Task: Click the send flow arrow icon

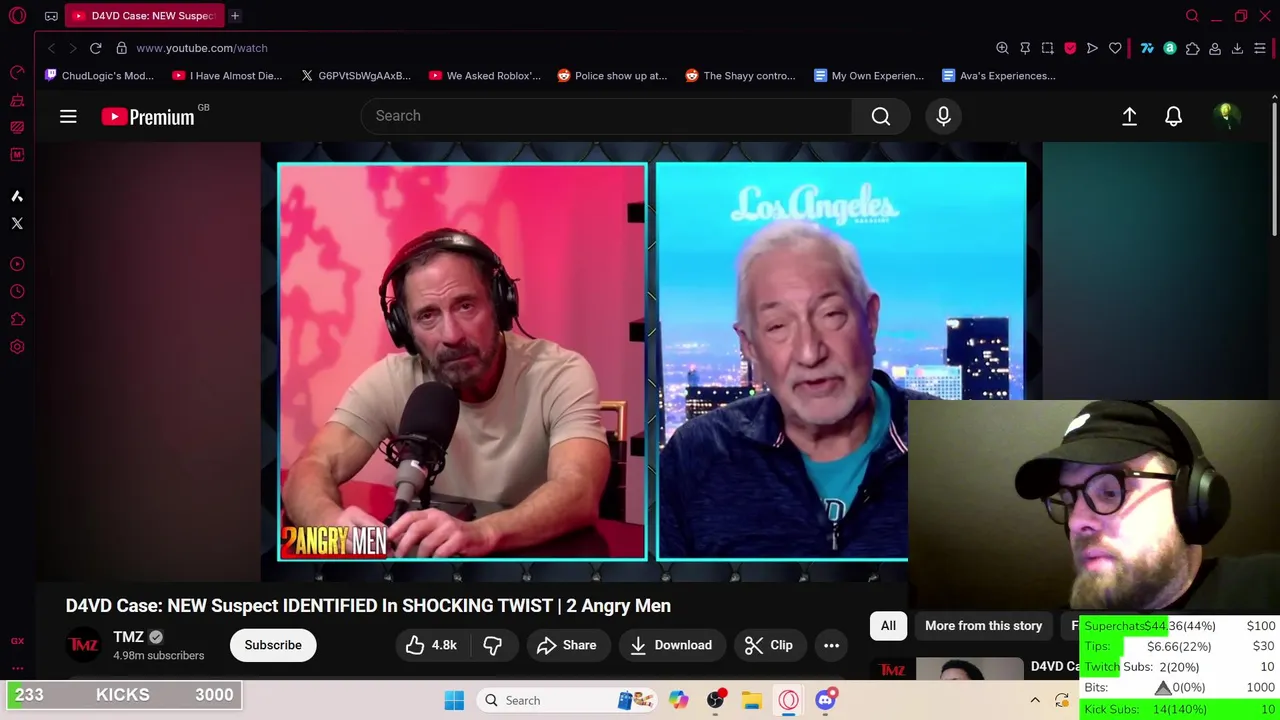Action: point(1092,48)
